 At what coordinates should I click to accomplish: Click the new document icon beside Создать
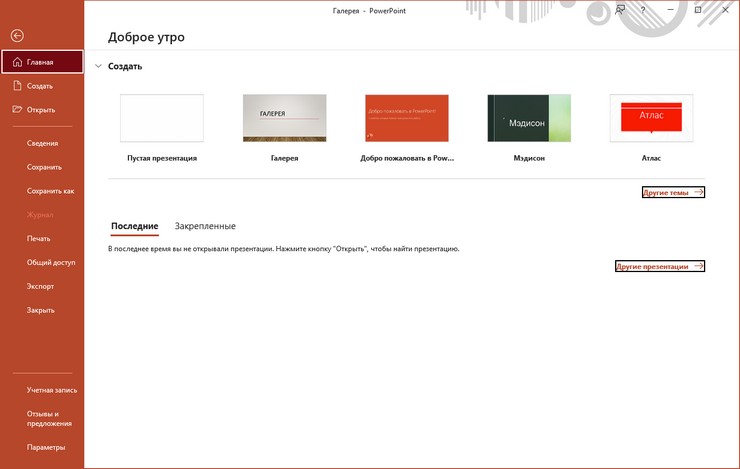[16, 86]
